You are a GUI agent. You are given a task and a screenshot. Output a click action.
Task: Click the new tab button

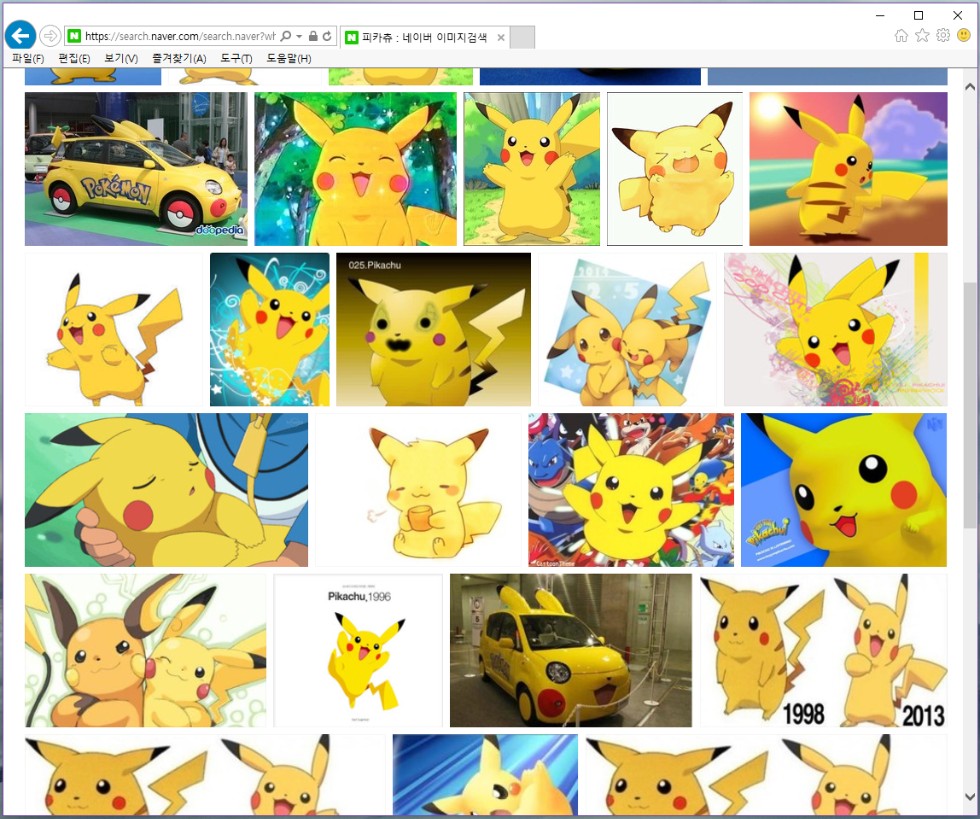(523, 38)
